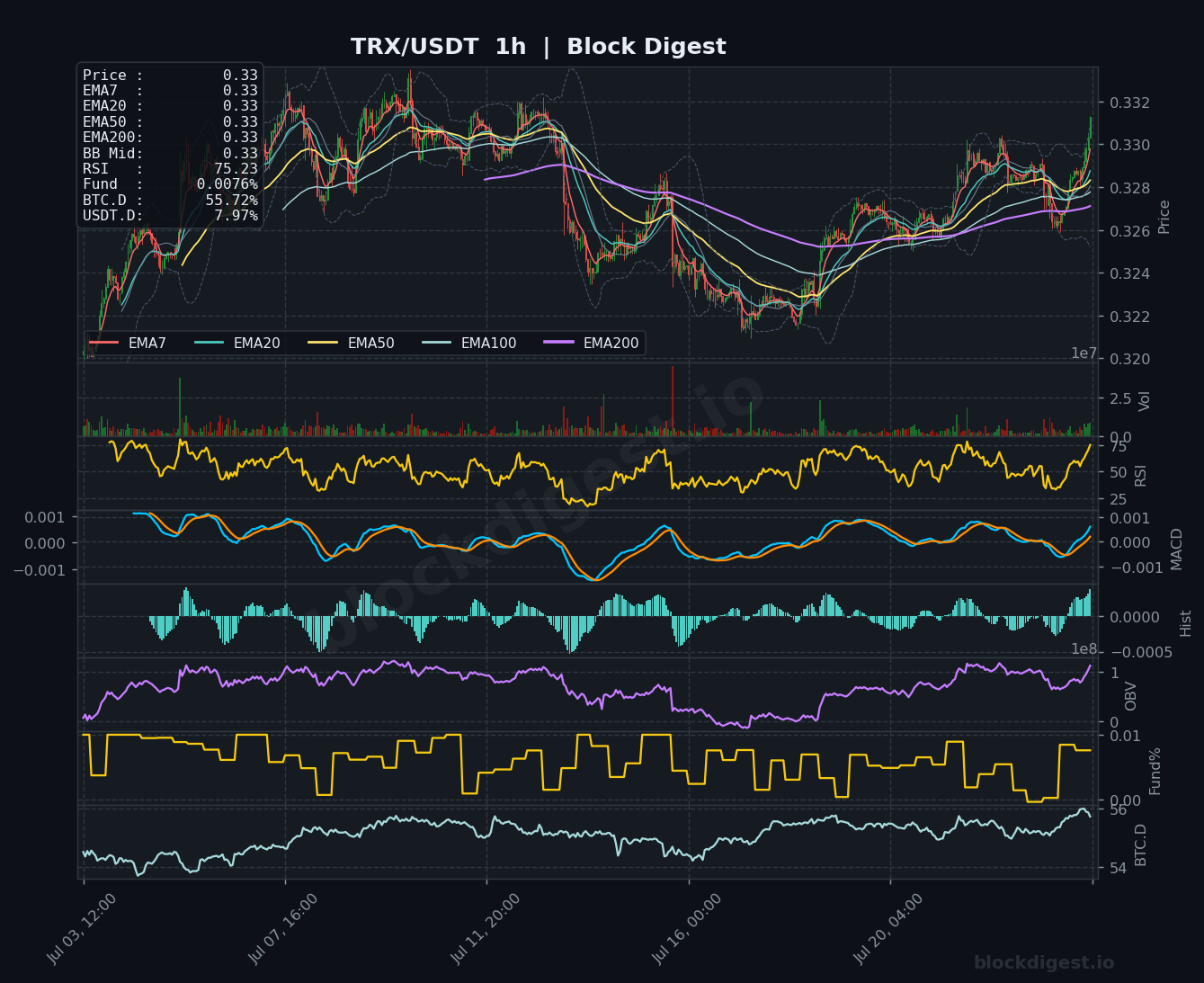This screenshot has height=983, width=1204.
Task: Select the Price row in the stats box
Action: coord(170,76)
